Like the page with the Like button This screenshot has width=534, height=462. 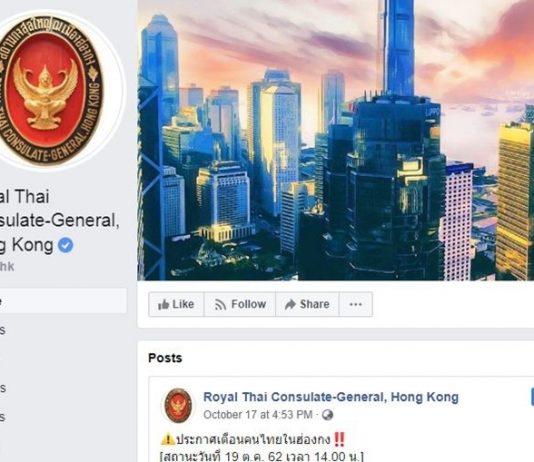click(x=176, y=304)
